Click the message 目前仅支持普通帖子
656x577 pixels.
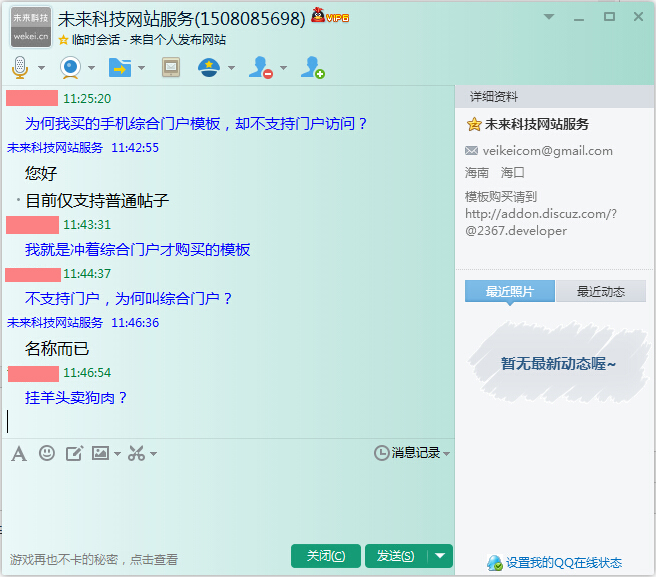97,200
